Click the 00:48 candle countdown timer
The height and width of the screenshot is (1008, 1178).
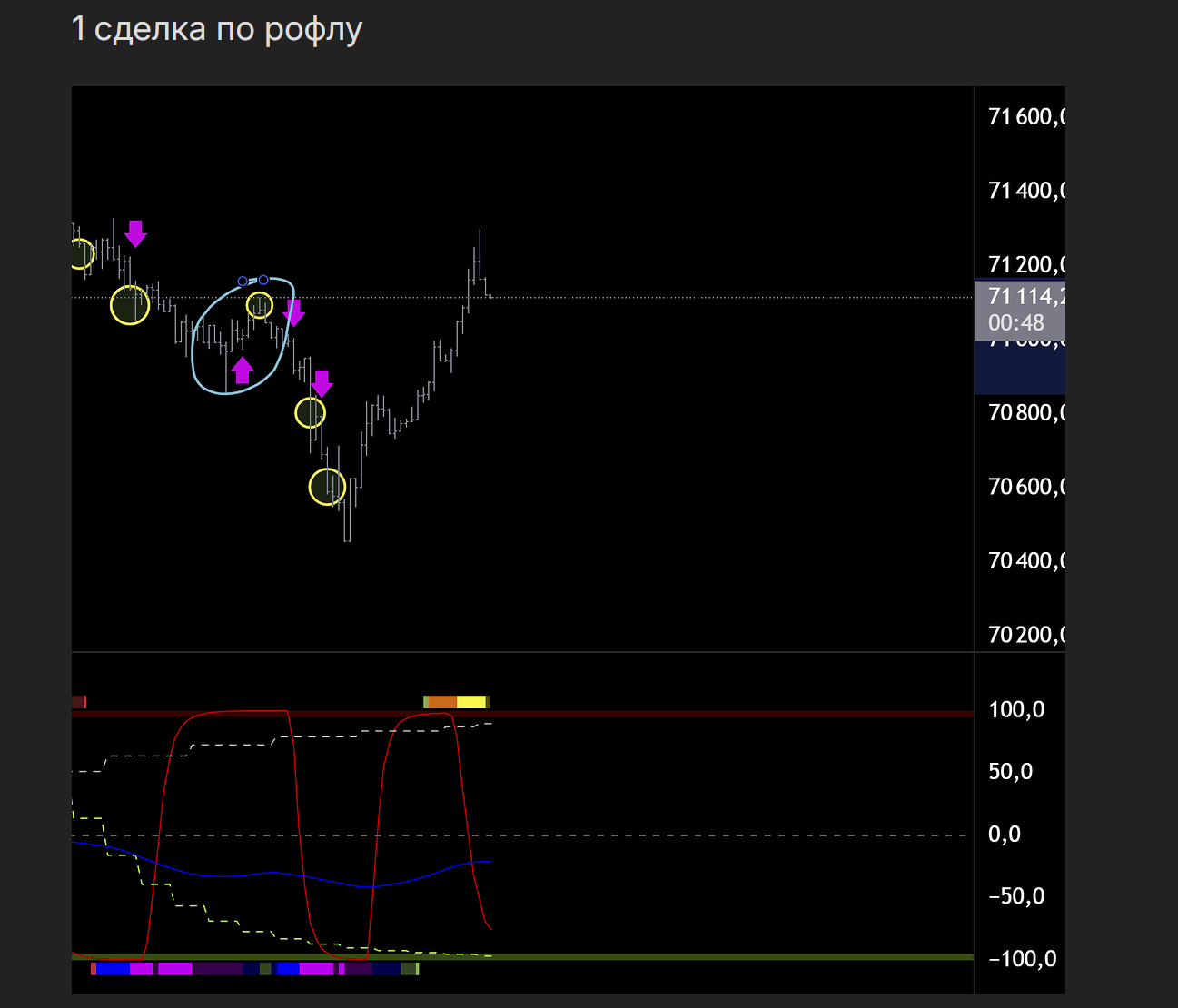(x=1016, y=323)
